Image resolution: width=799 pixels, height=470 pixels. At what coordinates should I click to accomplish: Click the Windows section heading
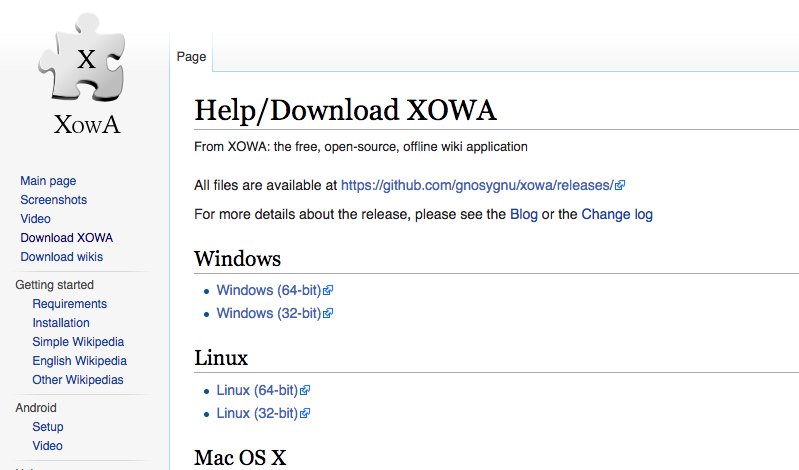tap(237, 258)
